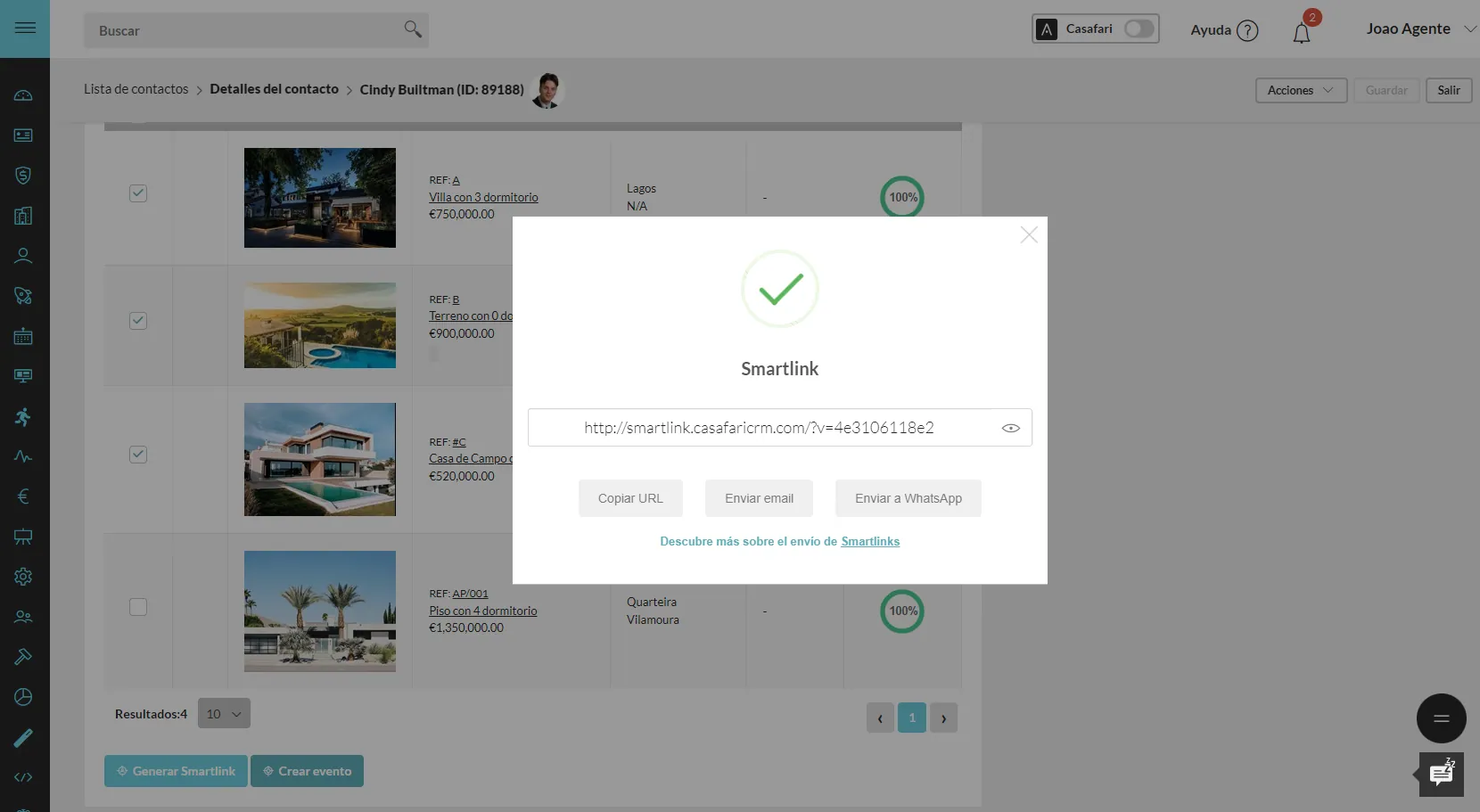
Task: Open the Smartlinks info link
Action: click(x=870, y=541)
